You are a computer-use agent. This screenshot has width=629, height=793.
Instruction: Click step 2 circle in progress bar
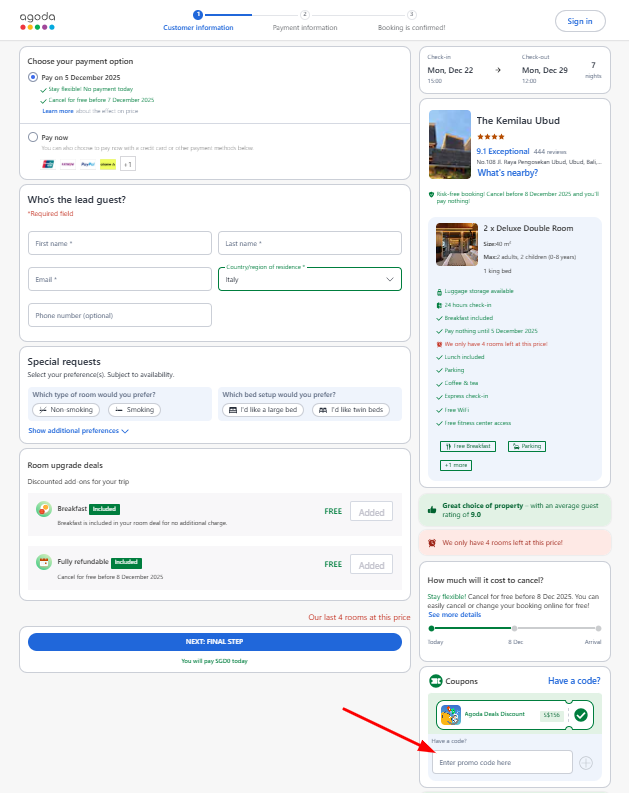[304, 15]
